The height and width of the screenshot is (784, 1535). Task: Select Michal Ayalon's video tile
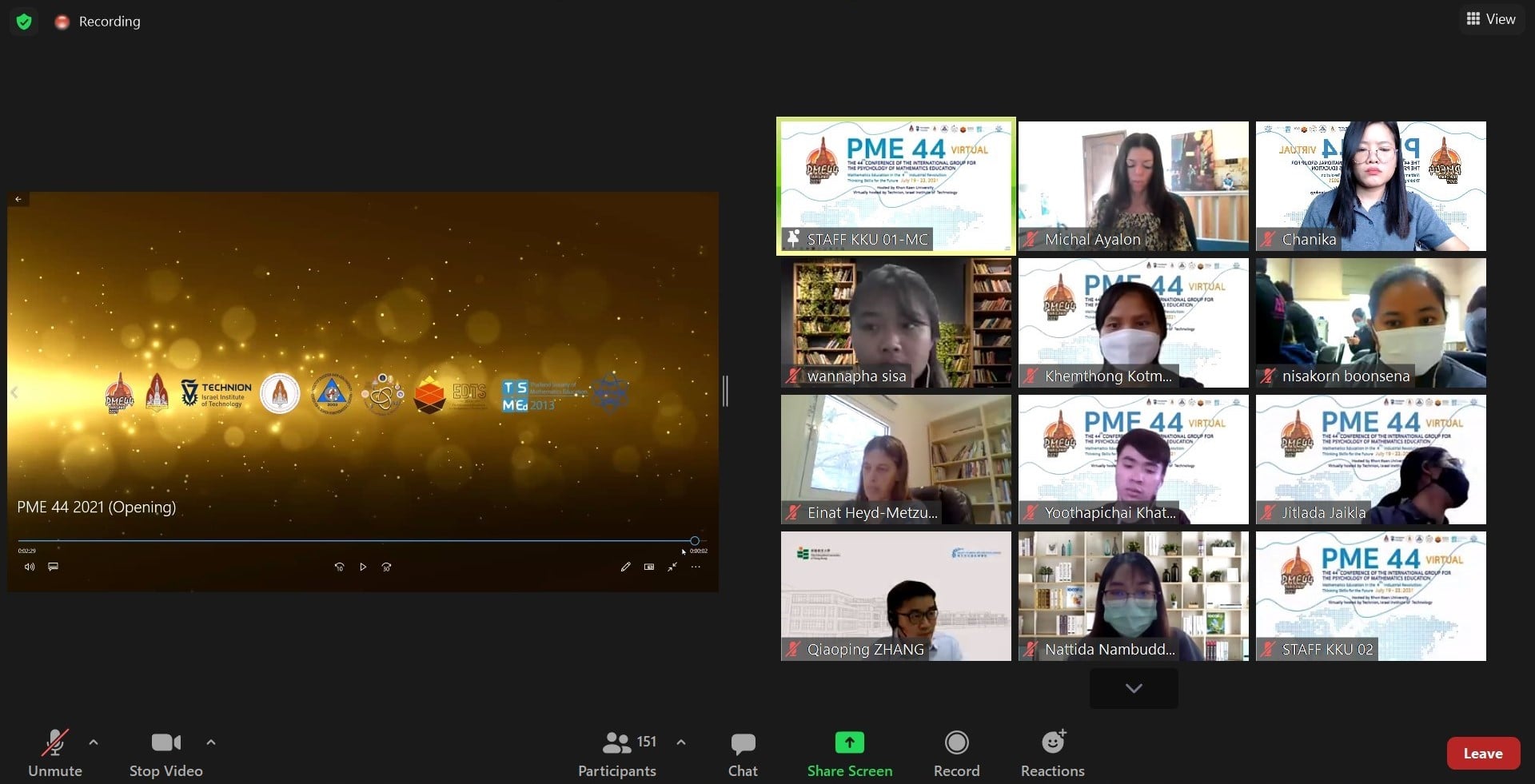1133,186
